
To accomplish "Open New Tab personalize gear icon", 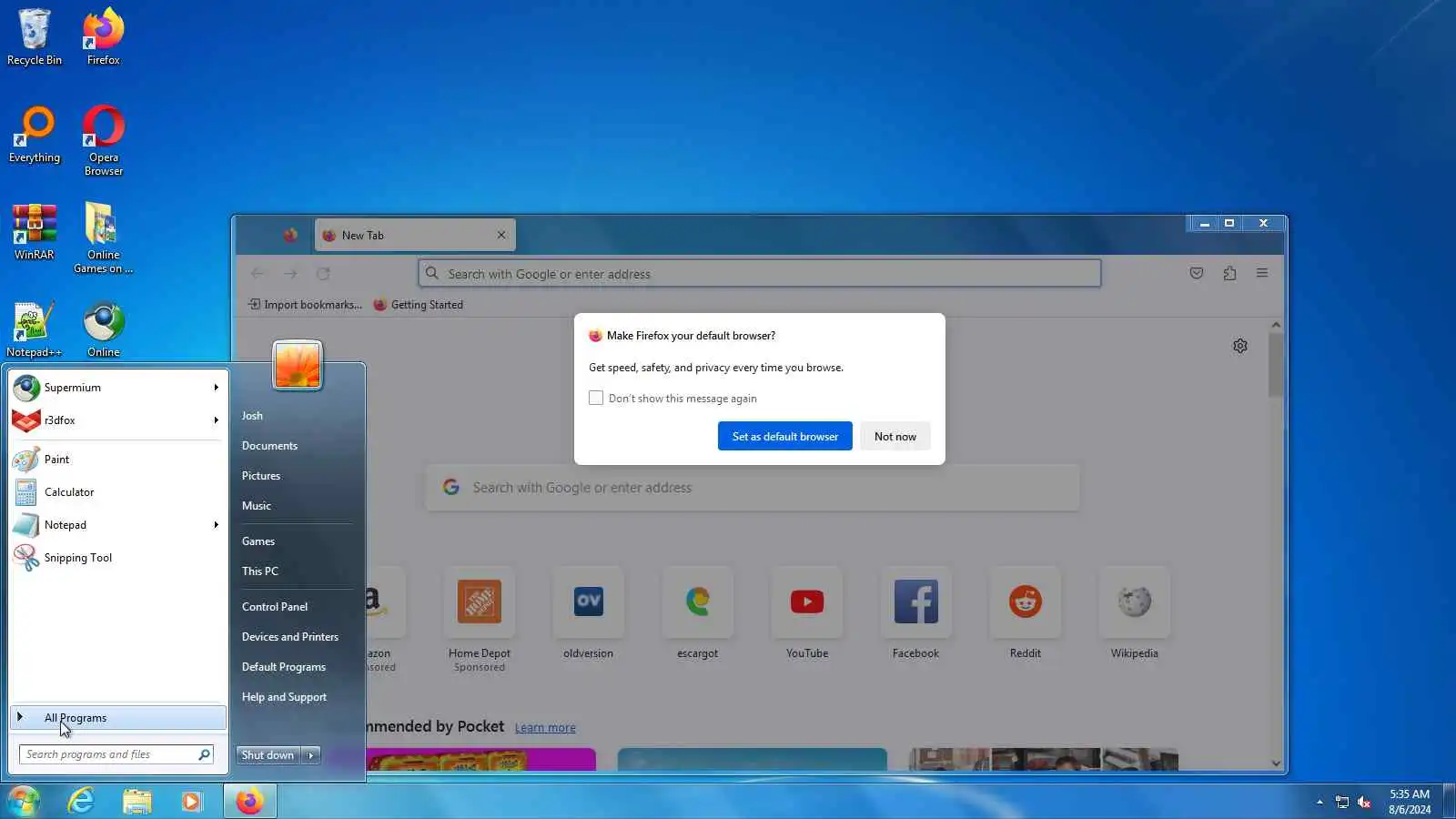I will coord(1240,346).
